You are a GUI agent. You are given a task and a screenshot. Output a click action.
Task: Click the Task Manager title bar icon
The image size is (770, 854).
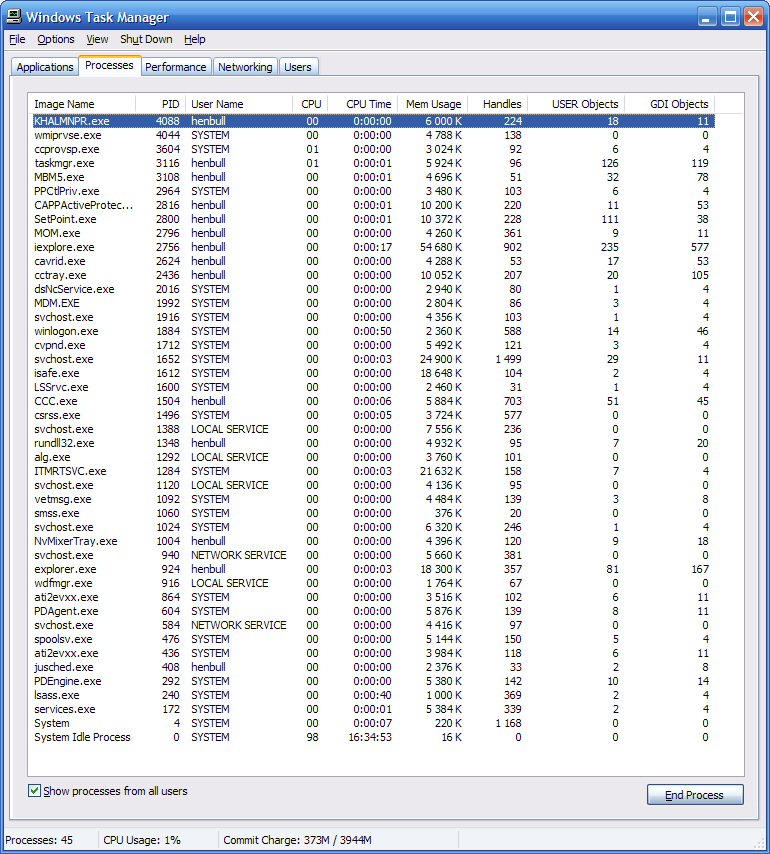tap(13, 16)
